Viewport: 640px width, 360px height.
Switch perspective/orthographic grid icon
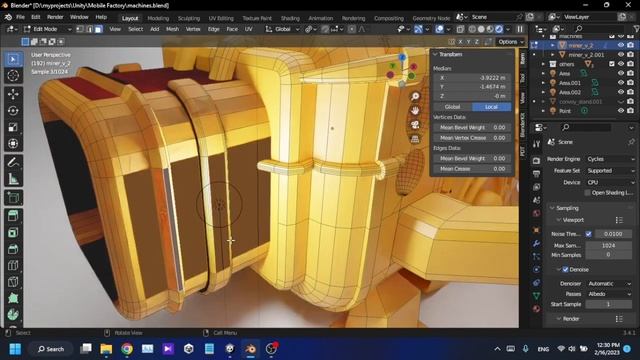tap(415, 139)
